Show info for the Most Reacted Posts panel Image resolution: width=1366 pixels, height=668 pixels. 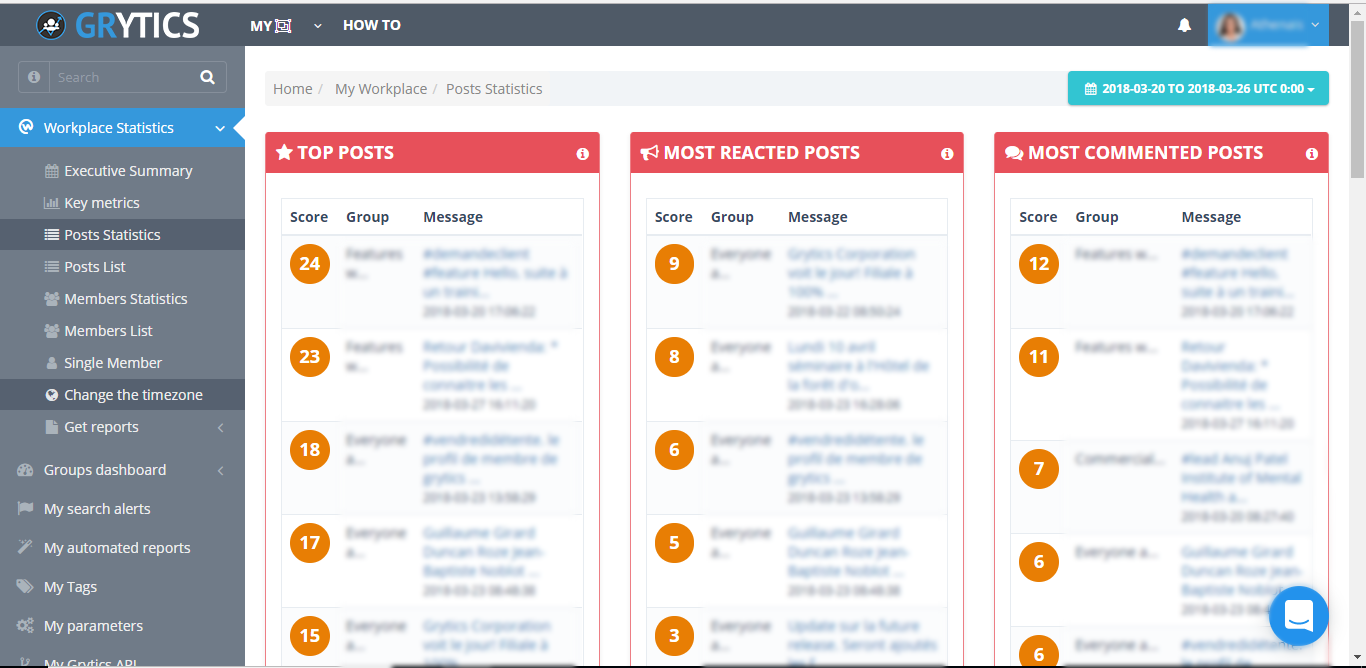[x=947, y=154]
